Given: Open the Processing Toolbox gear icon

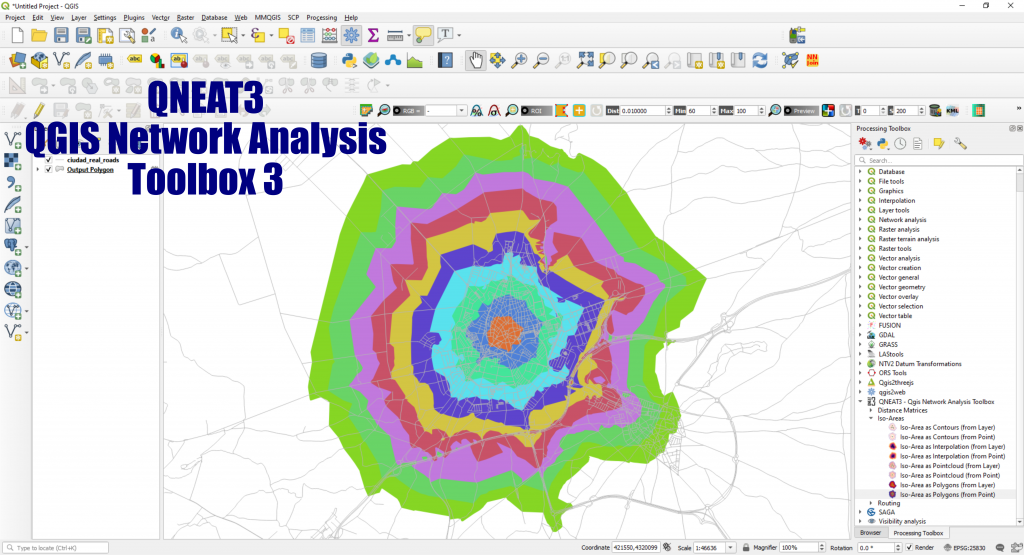Looking at the screenshot, I should [351, 35].
